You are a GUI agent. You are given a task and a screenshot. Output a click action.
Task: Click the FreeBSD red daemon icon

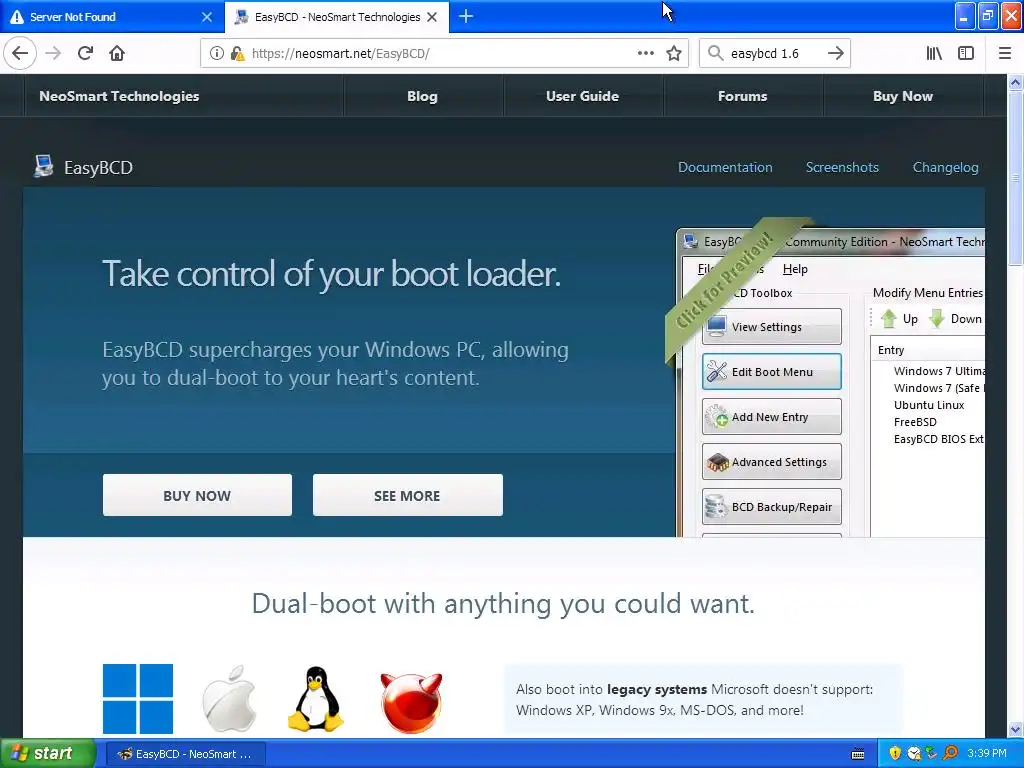click(411, 703)
